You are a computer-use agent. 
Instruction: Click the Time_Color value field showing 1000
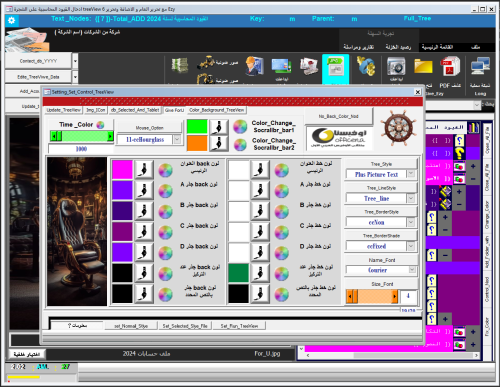[x=81, y=149]
